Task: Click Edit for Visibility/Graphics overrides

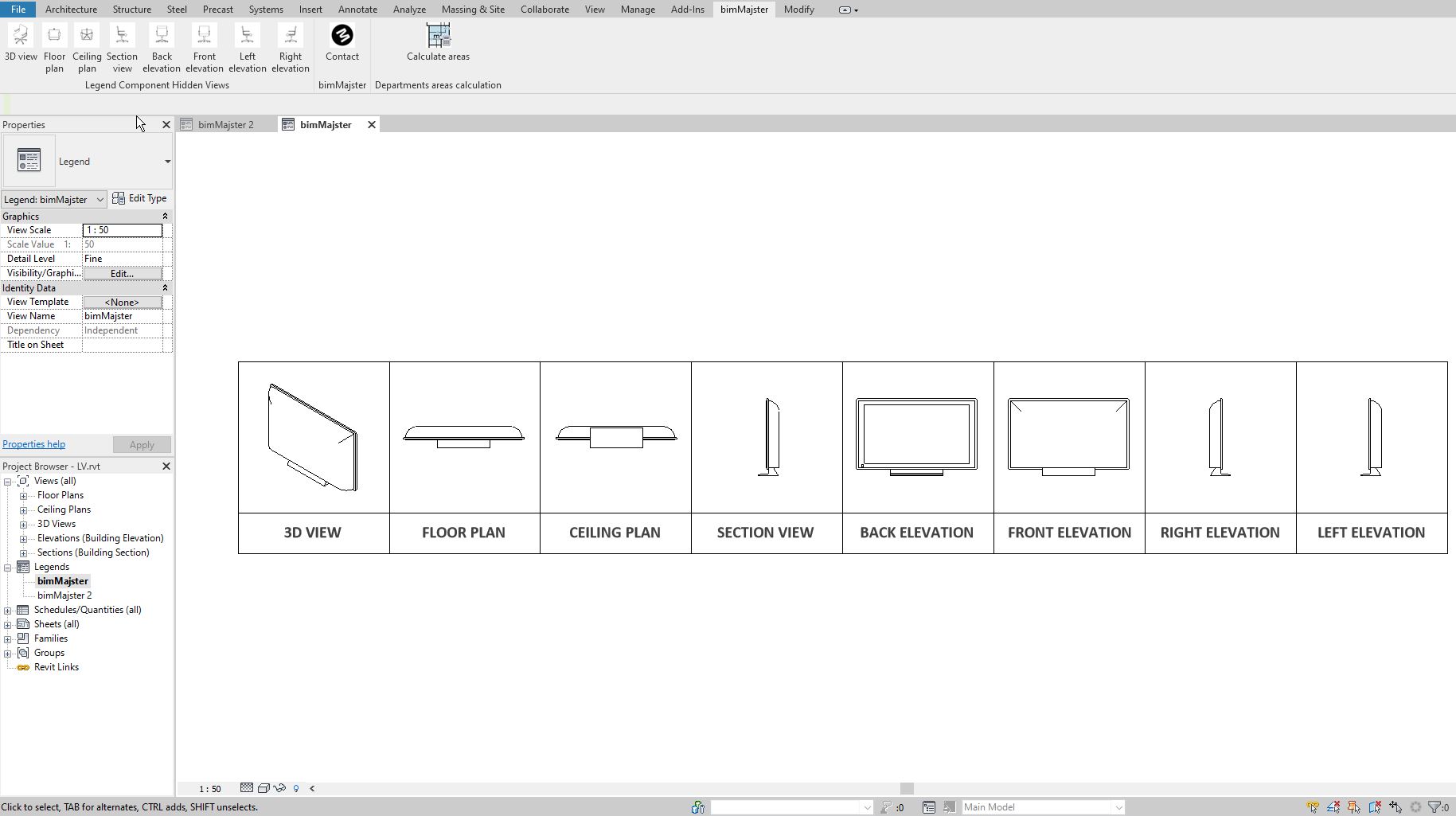Action: point(122,273)
